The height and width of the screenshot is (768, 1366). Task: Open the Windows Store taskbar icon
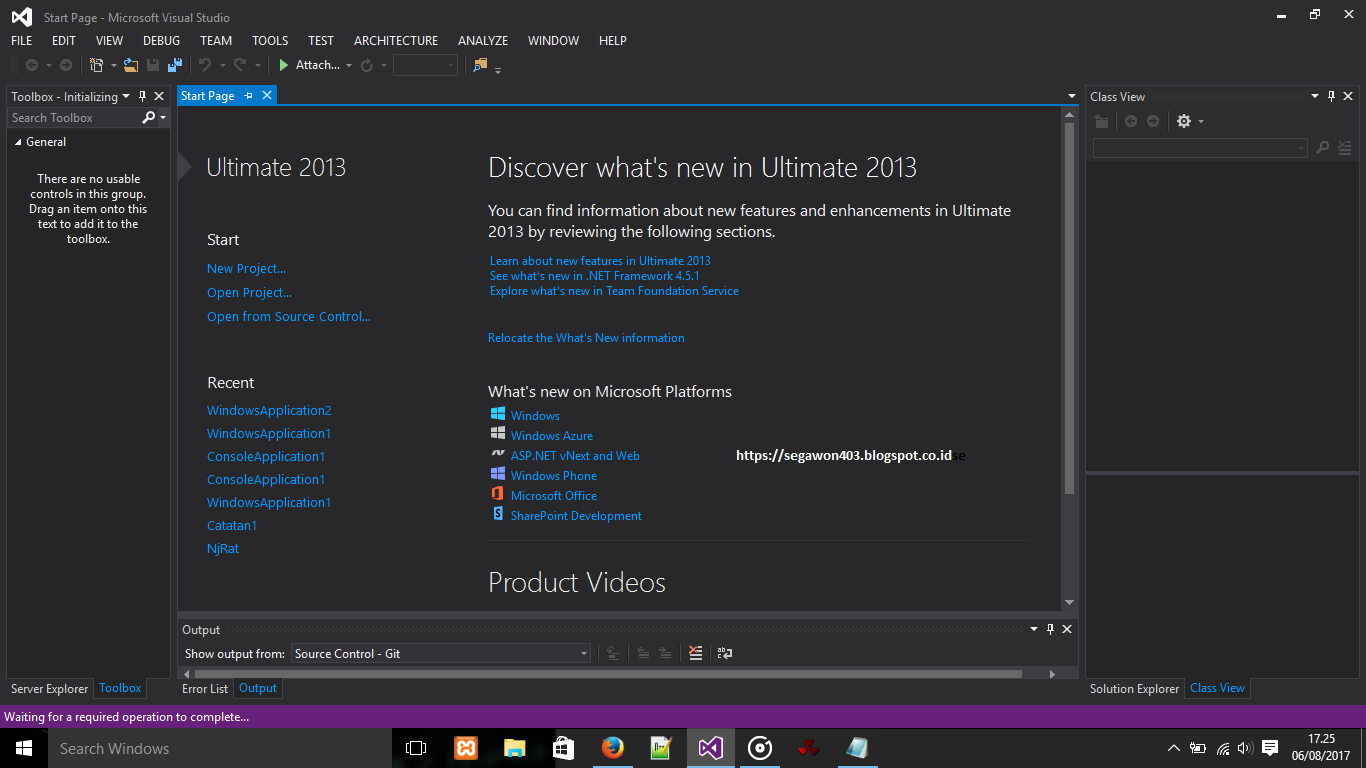(x=564, y=748)
